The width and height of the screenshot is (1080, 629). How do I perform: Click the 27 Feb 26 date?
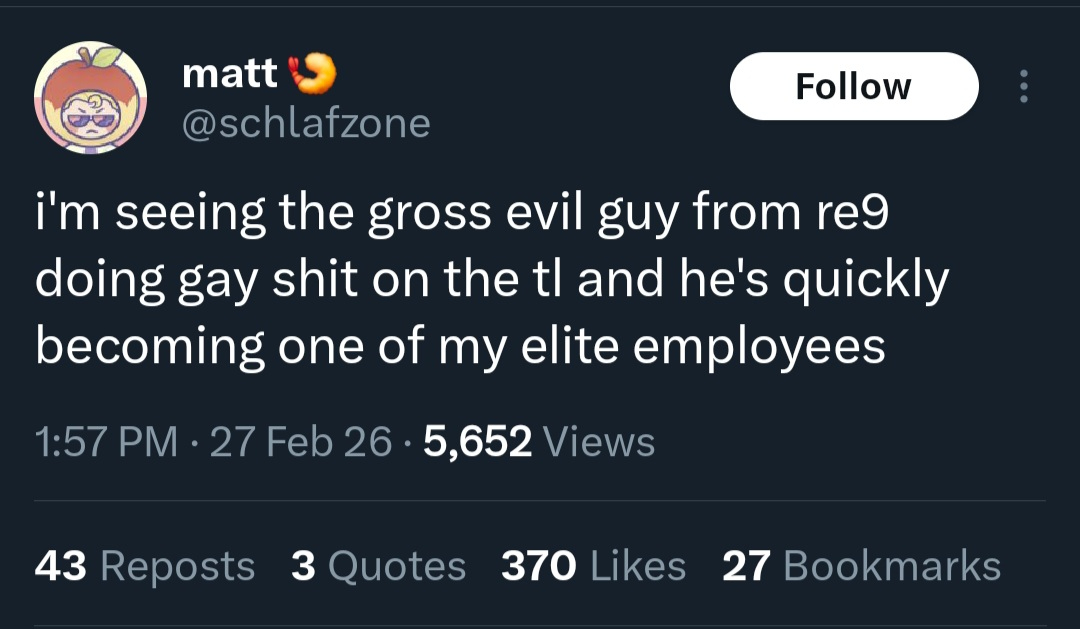coord(301,441)
